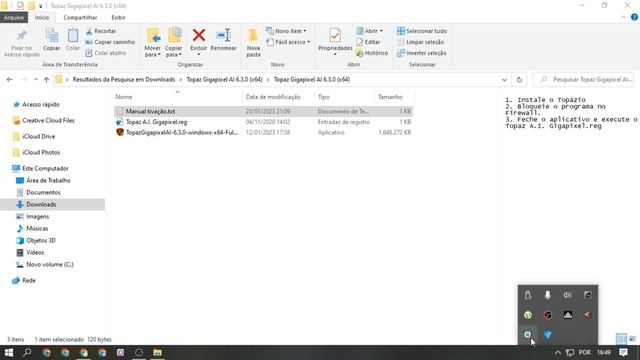Open address bar history dropdown chevron
The image size is (640, 360).
point(504,80)
